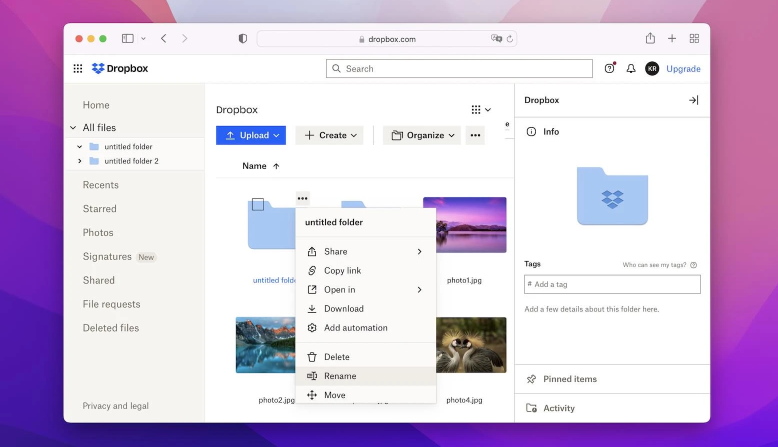The height and width of the screenshot is (447, 778).
Task: Open File requests in sidebar
Action: (x=111, y=304)
